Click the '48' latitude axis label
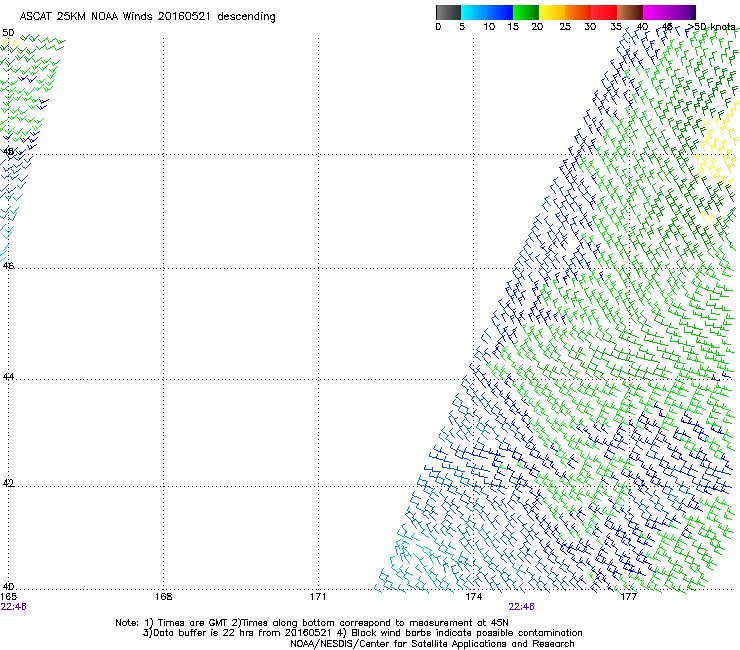This screenshot has width=740, height=650. click(x=8, y=152)
